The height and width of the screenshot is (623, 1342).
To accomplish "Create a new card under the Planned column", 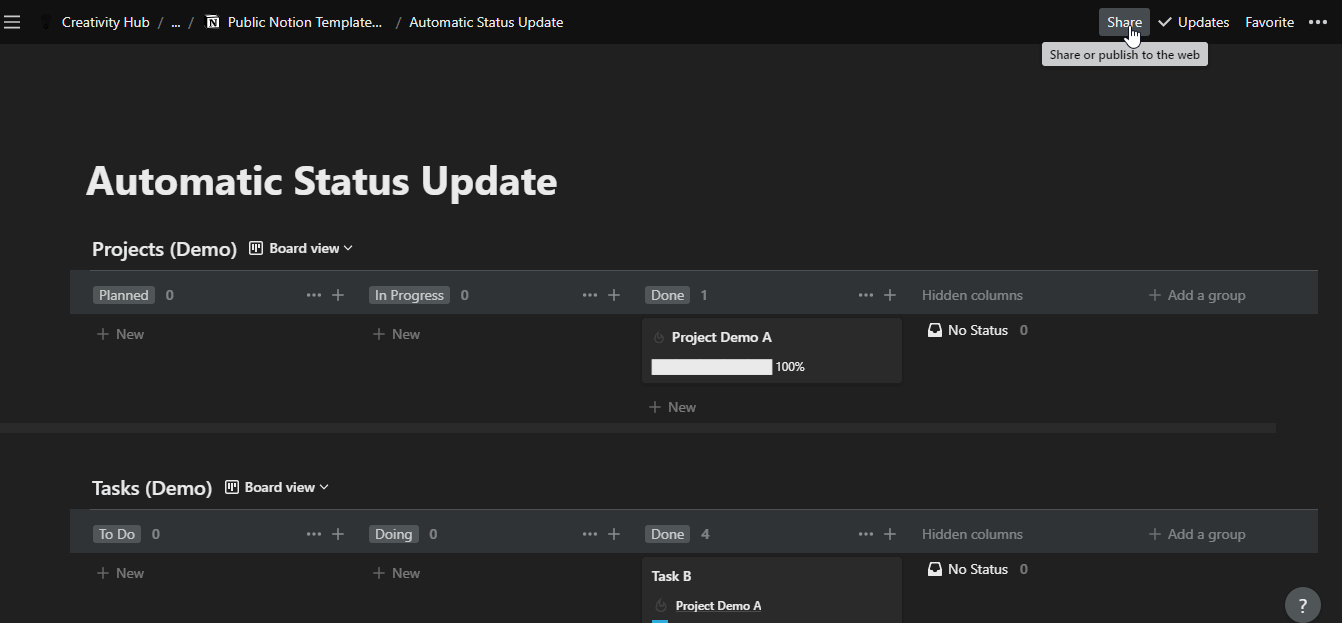I will point(119,333).
